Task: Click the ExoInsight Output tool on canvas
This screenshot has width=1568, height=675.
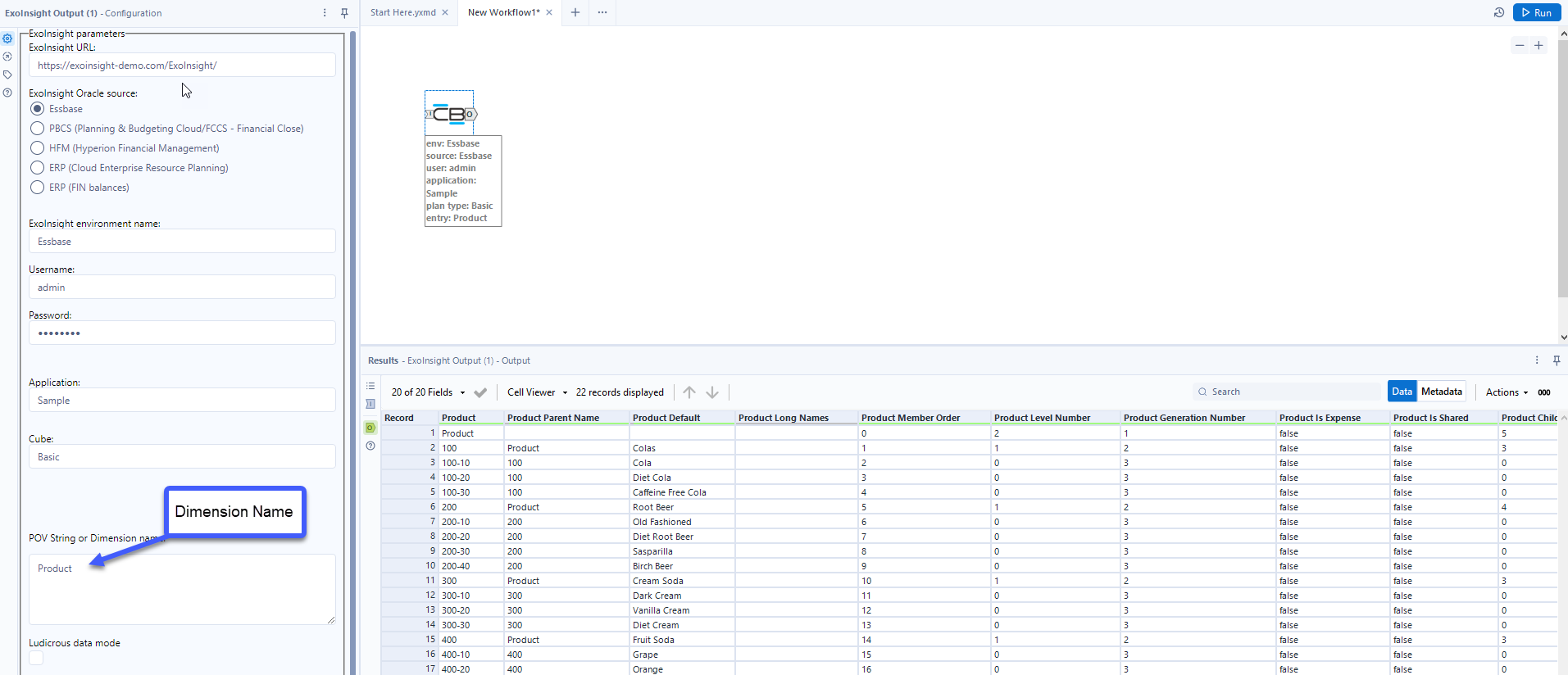Action: tap(449, 114)
